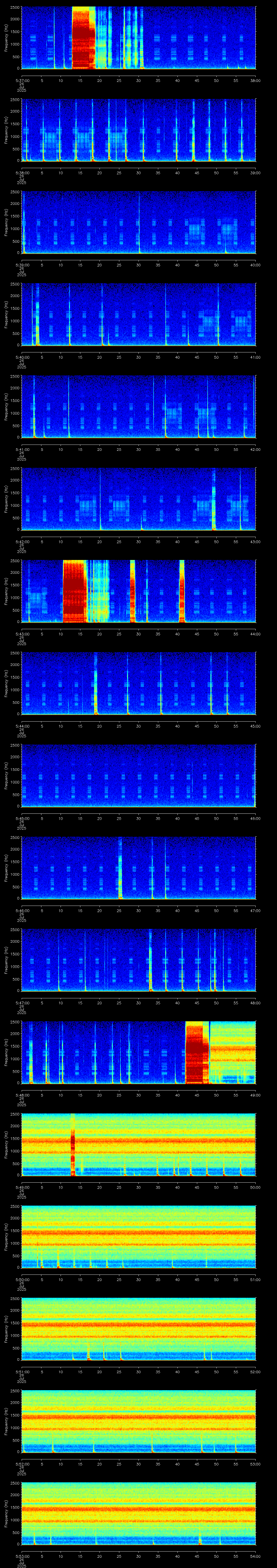The image size is (277, 1568).
Task: Click the "5:45:00" start time label
Action: click(22, 818)
